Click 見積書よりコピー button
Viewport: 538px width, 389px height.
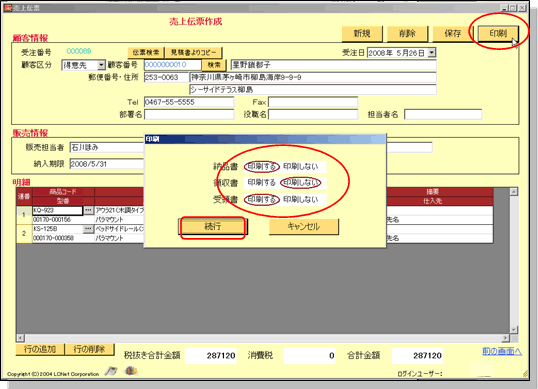(194, 52)
